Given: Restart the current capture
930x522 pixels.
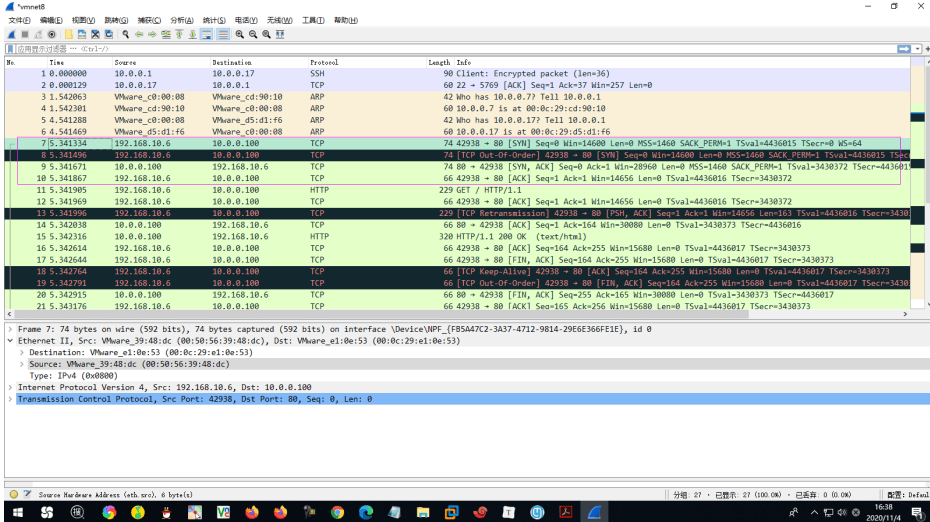Looking at the screenshot, I should [x=39, y=34].
